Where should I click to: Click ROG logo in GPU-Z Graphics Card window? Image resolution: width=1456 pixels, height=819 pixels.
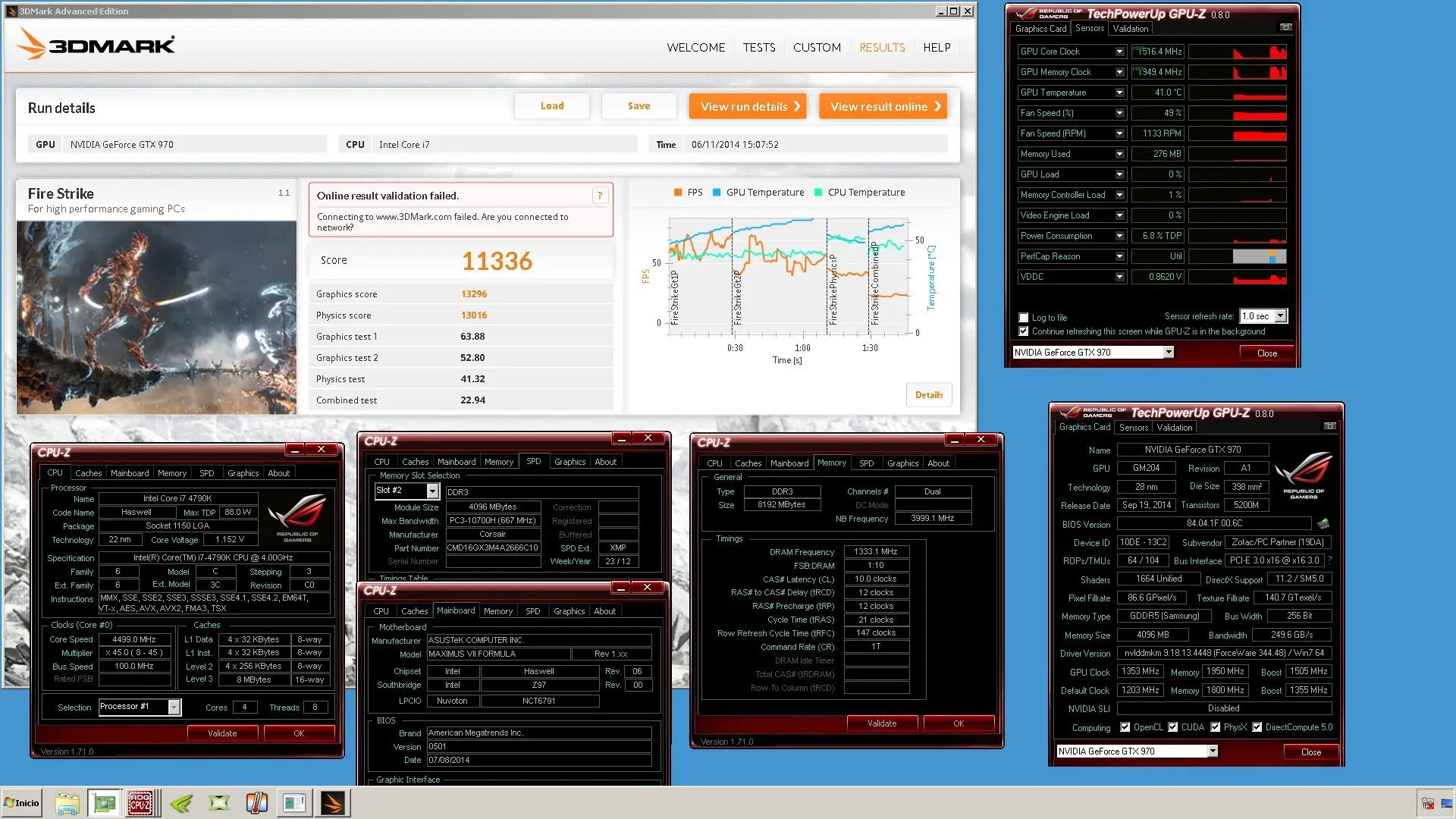point(1304,475)
